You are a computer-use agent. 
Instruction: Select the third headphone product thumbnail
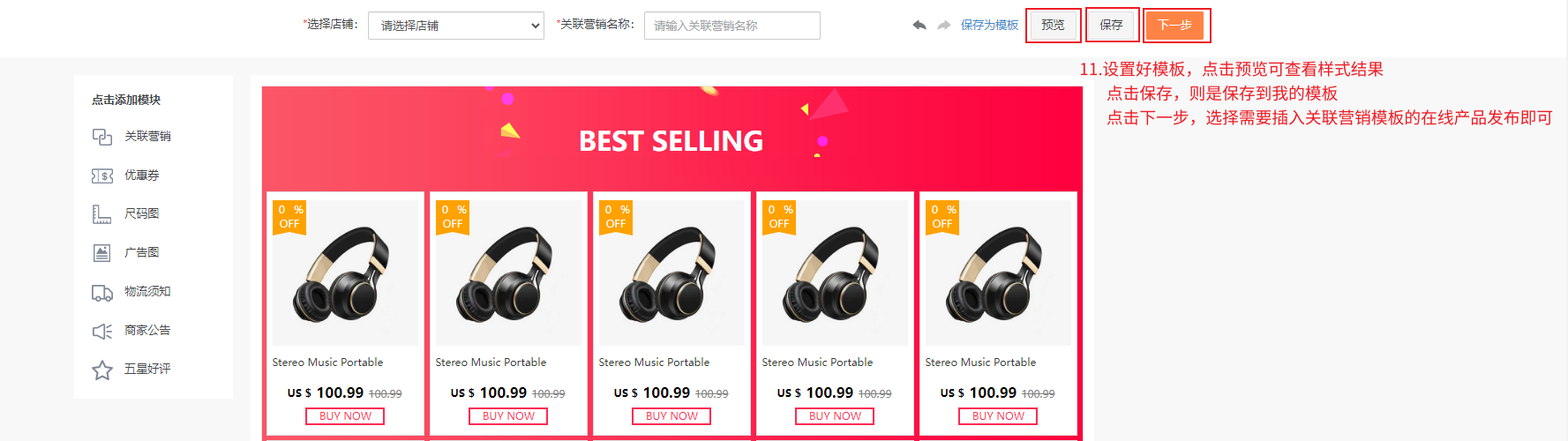(671, 273)
